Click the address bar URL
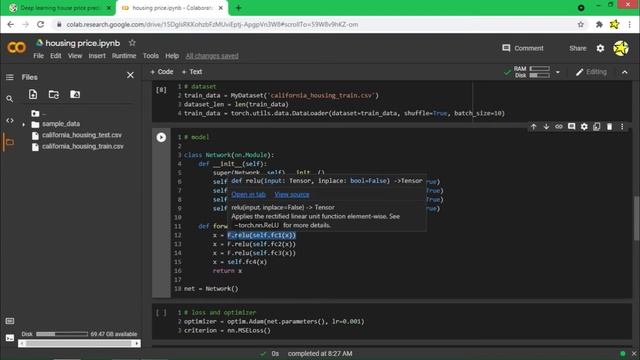The height and width of the screenshot is (360, 640). tap(212, 24)
